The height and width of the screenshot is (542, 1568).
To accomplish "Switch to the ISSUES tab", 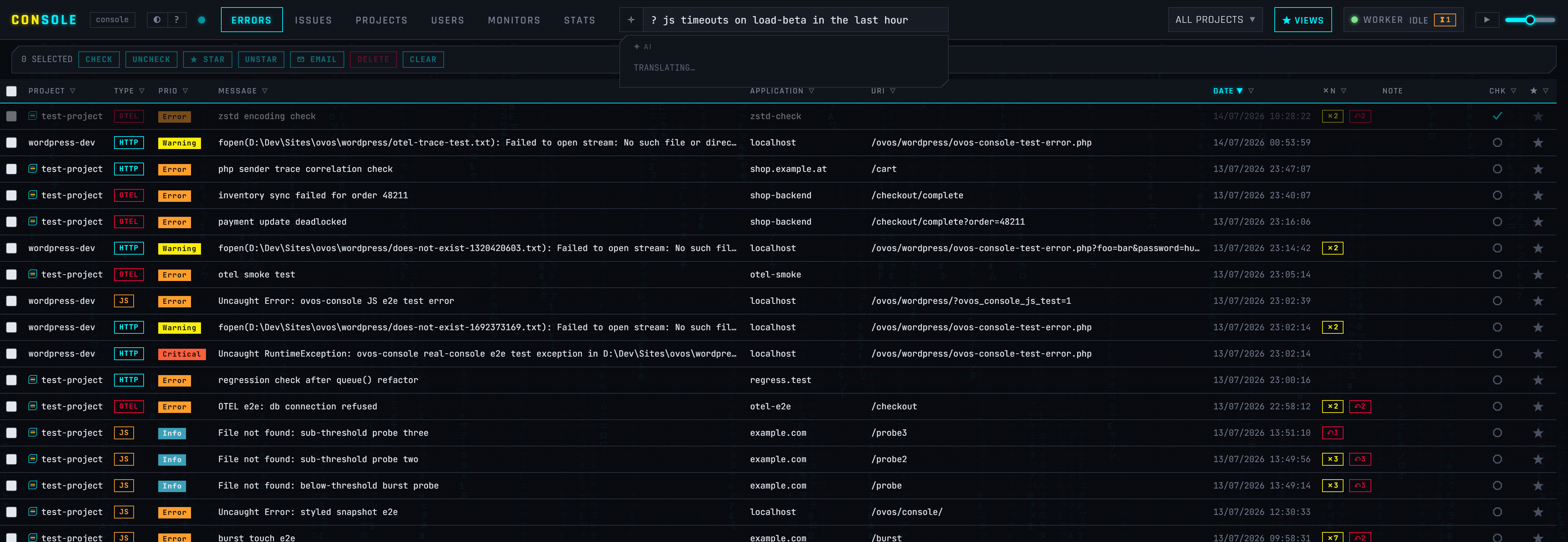I will pyautogui.click(x=314, y=20).
